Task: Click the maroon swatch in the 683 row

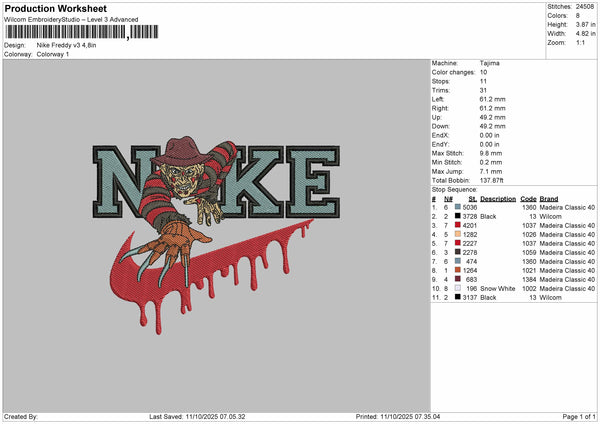Action: 458,279
